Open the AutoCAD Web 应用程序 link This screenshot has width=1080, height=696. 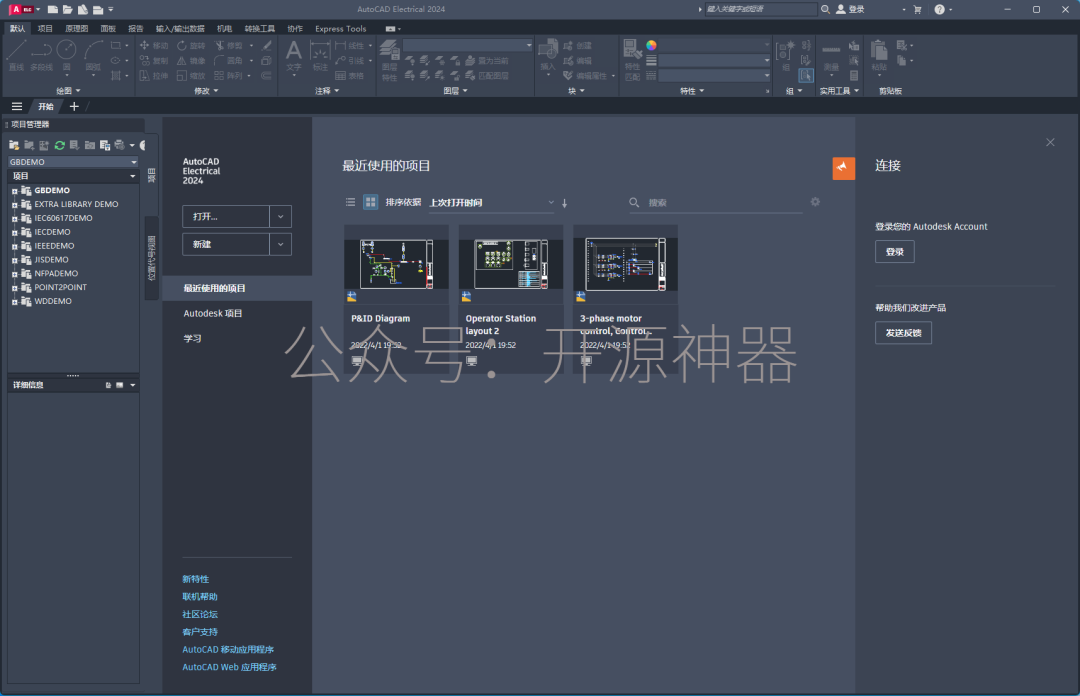tap(229, 667)
